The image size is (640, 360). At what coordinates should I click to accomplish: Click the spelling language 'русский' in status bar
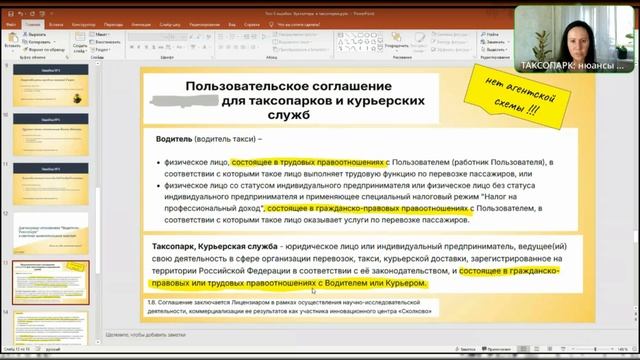point(53,349)
